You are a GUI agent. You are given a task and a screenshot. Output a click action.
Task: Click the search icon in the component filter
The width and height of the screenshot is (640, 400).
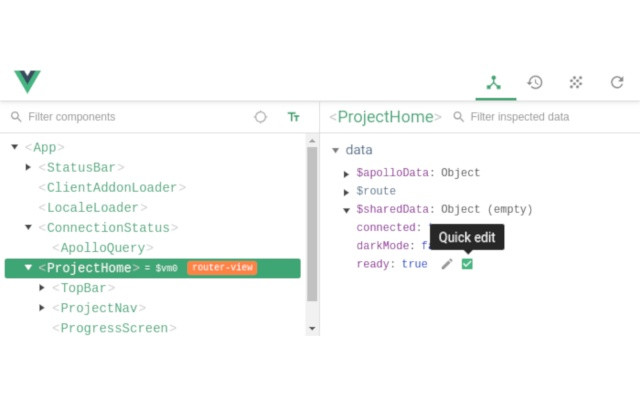tap(16, 117)
